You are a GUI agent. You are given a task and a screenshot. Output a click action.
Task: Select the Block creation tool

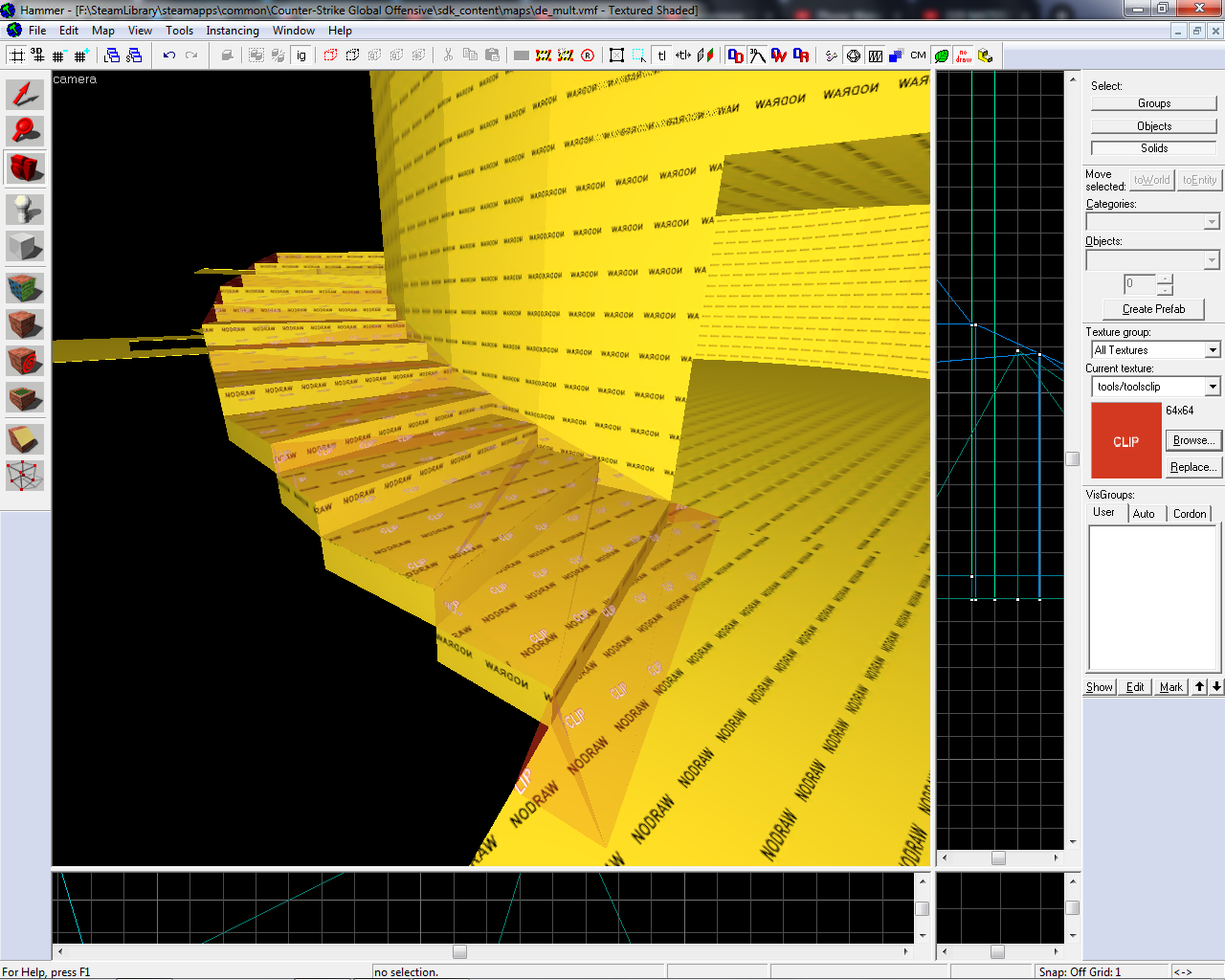25,247
